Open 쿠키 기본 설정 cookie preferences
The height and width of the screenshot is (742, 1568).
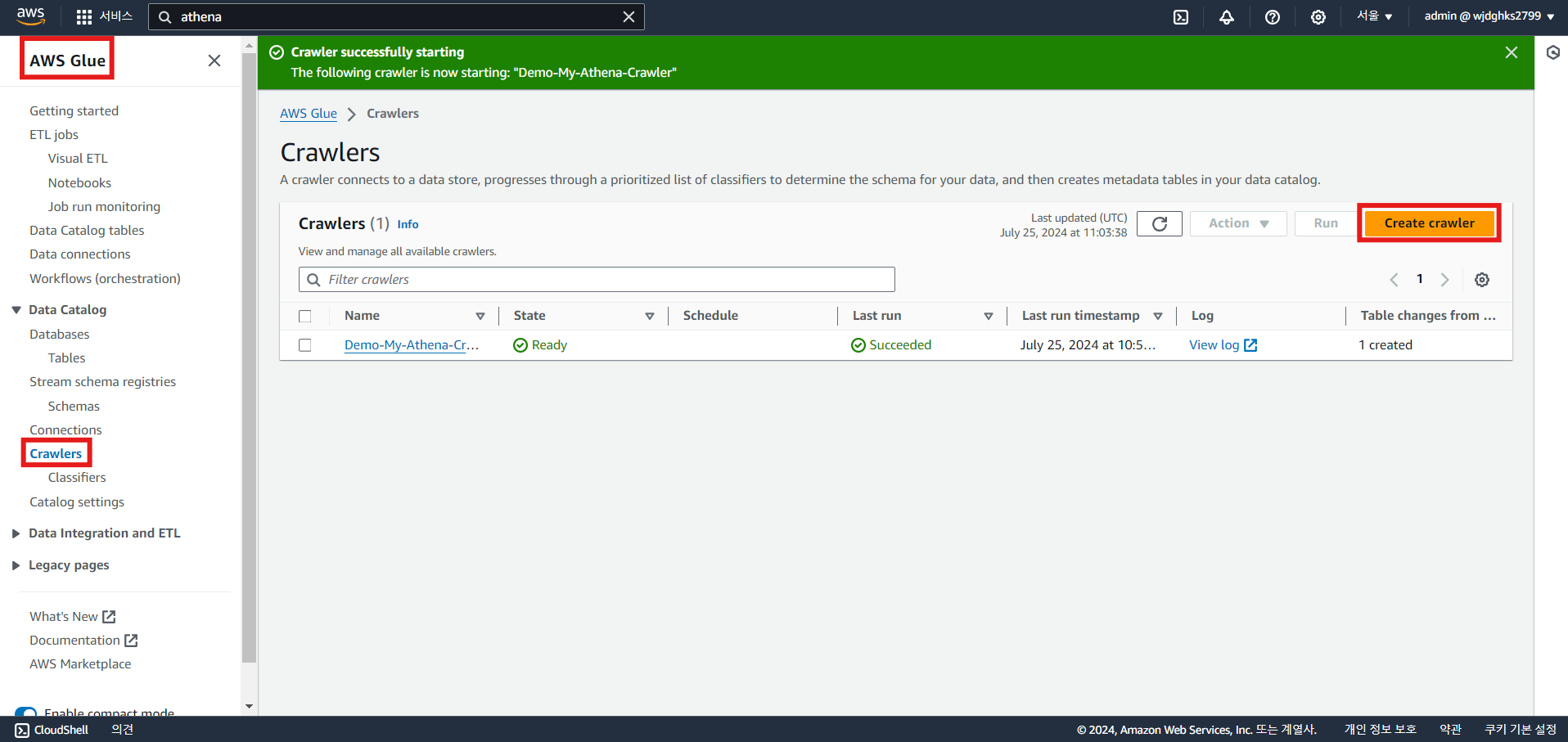pyautogui.click(x=1521, y=730)
